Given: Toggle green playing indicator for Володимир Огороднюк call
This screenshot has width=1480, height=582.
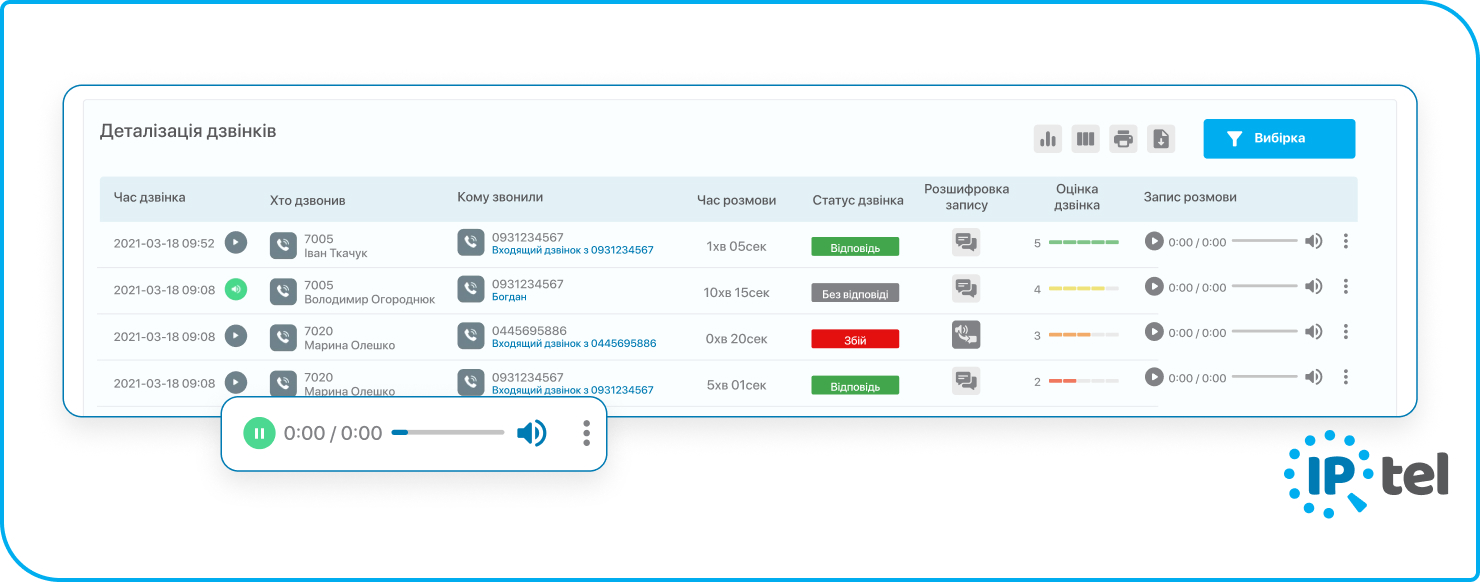Looking at the screenshot, I should 235,290.
